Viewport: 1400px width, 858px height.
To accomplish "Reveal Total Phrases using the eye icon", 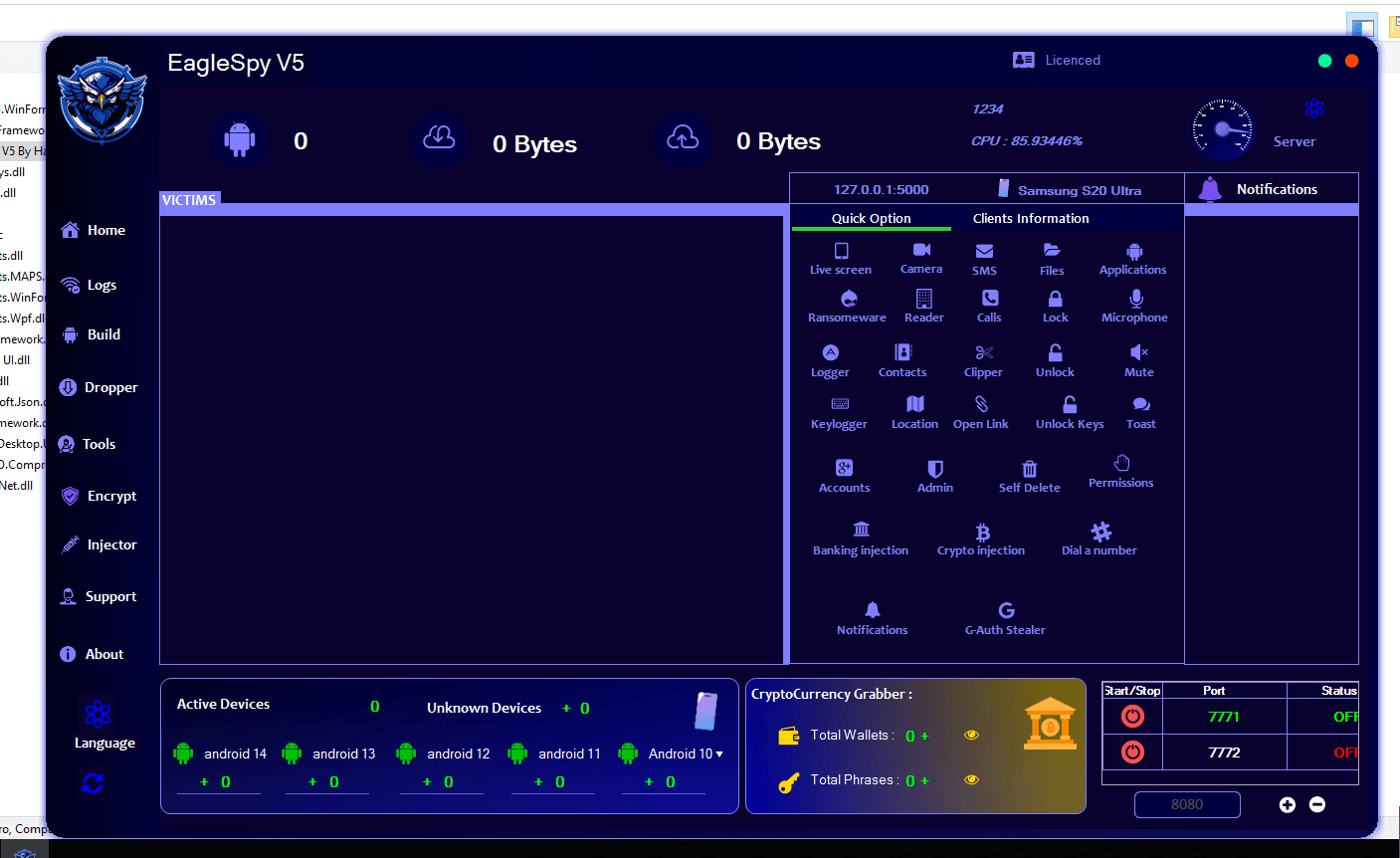I will [971, 779].
